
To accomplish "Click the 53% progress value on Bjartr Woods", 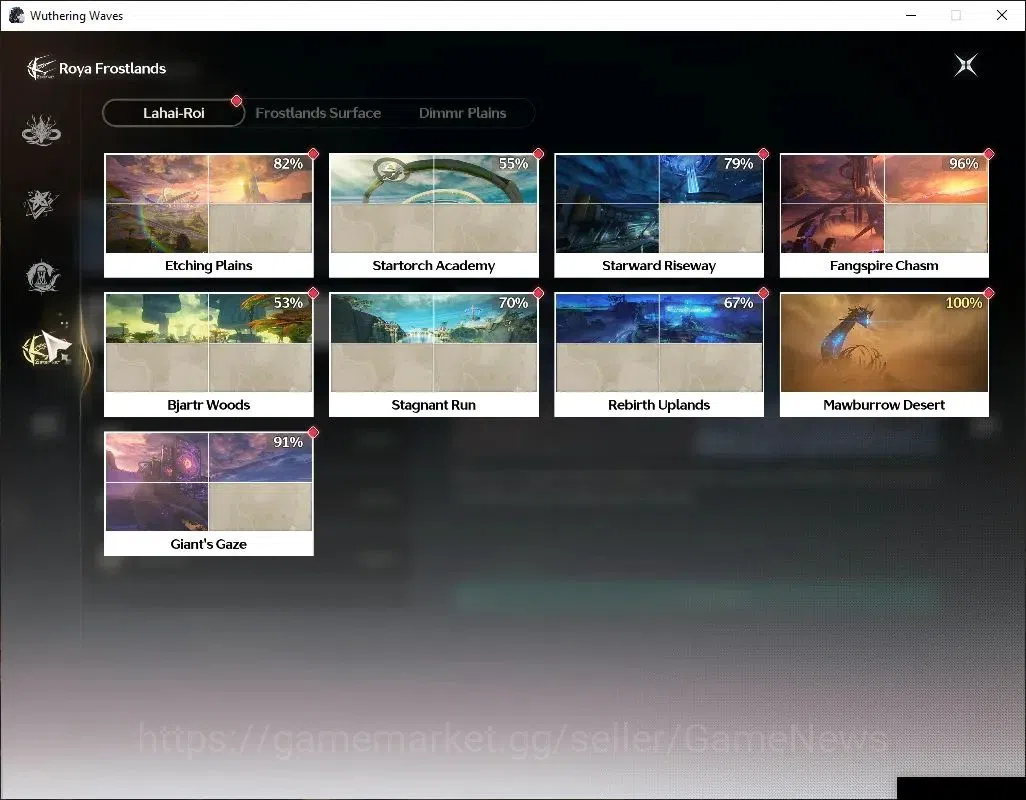I will (288, 303).
